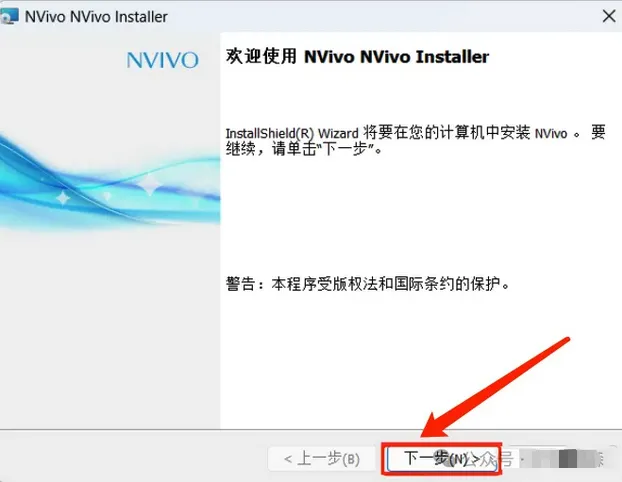622x482 pixels.
Task: Click the small sparkle star on the wave's left
Action: click(63, 198)
